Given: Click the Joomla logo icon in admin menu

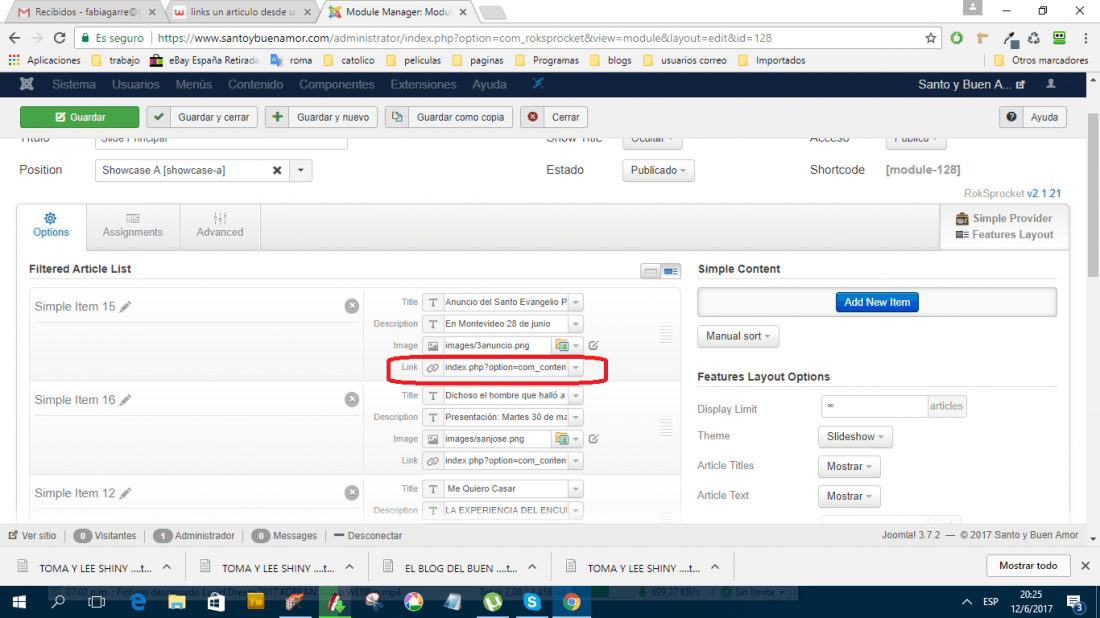Looking at the screenshot, I should [27, 84].
